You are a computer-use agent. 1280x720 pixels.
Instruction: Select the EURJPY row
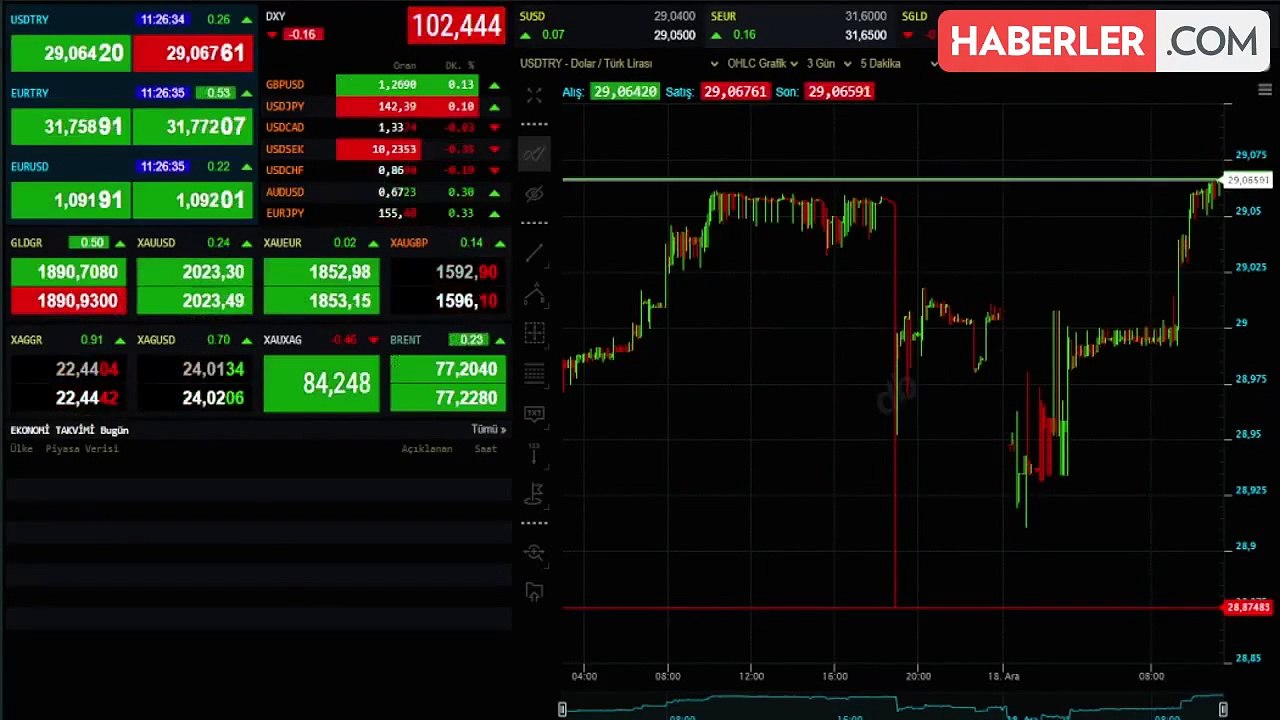[384, 213]
